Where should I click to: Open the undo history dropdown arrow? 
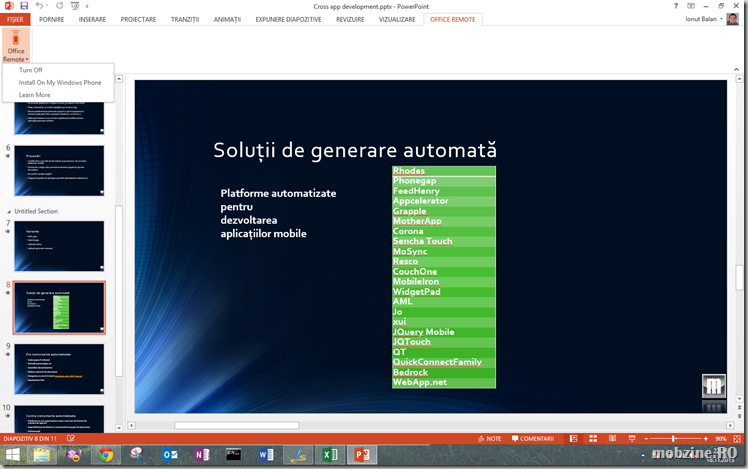pos(47,6)
